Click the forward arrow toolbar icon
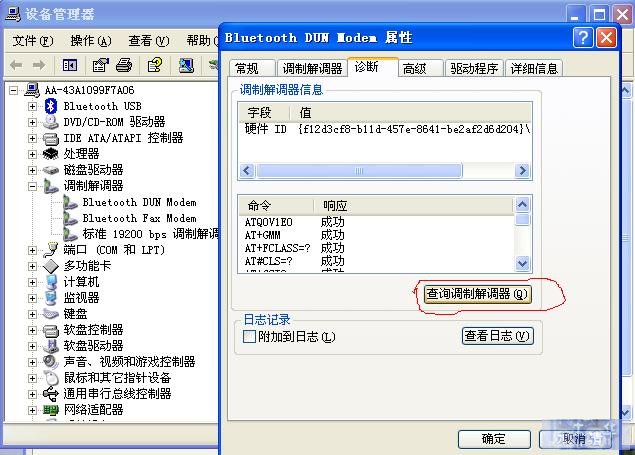 (39, 65)
